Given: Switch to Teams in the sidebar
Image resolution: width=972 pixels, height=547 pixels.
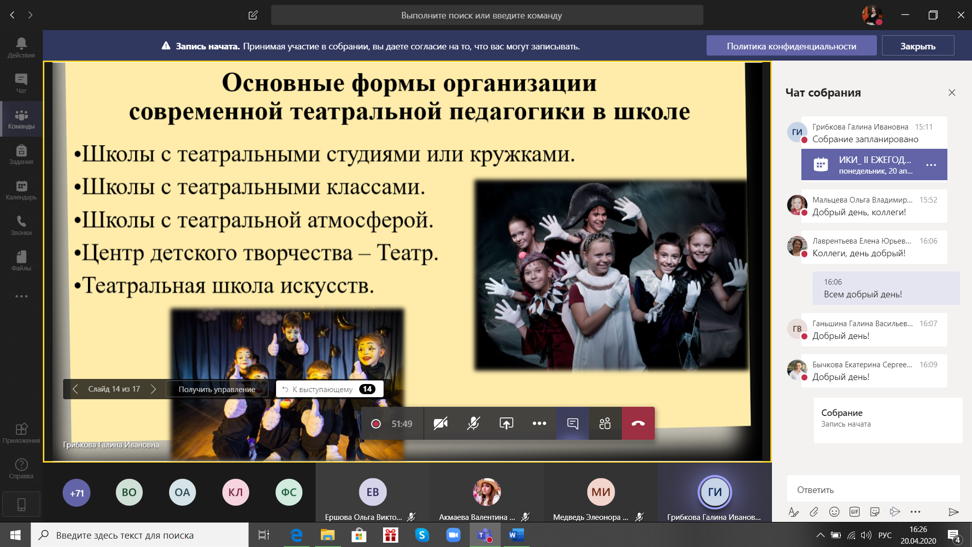Looking at the screenshot, I should point(21,118).
